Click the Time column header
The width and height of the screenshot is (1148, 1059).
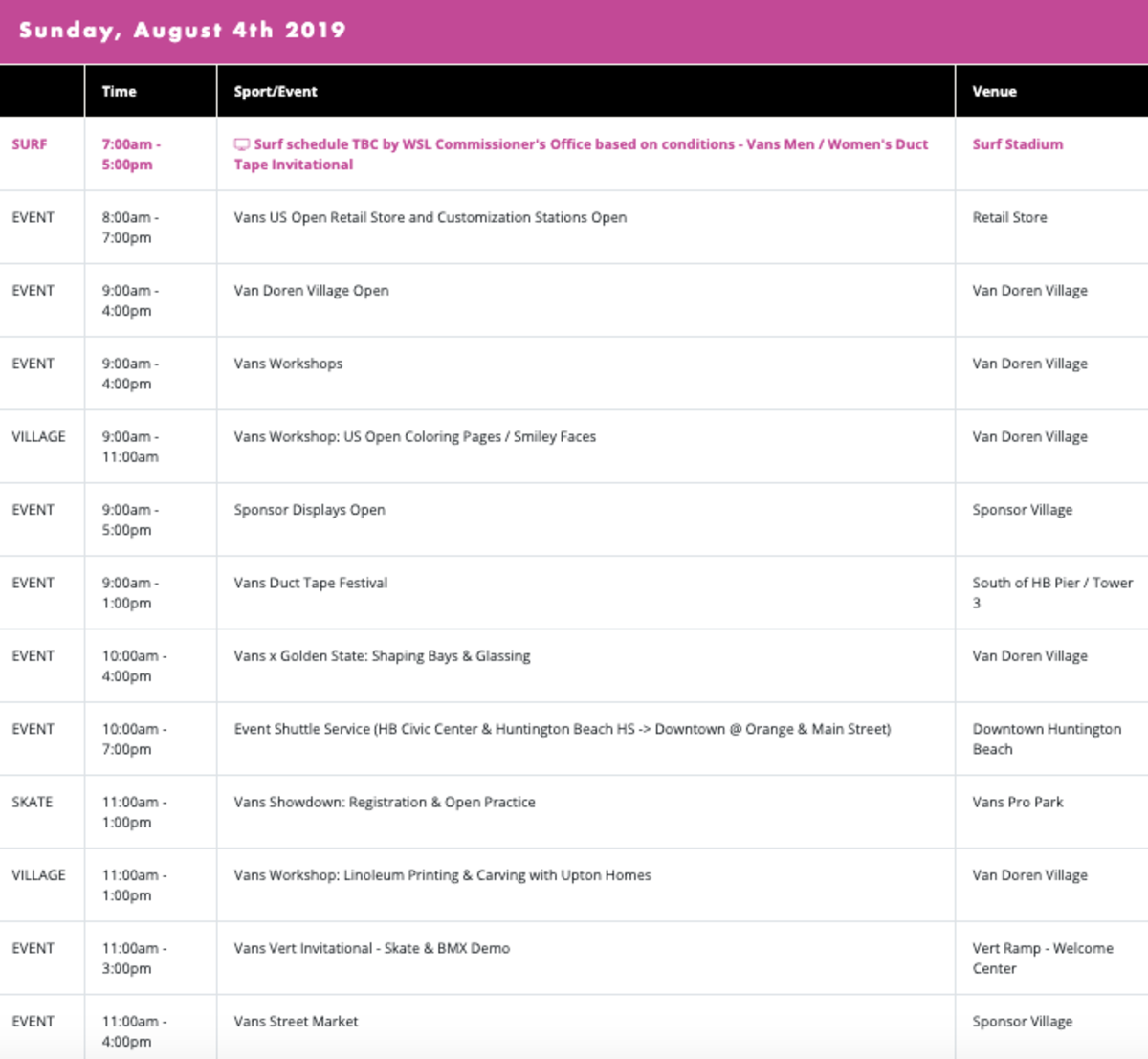(120, 92)
